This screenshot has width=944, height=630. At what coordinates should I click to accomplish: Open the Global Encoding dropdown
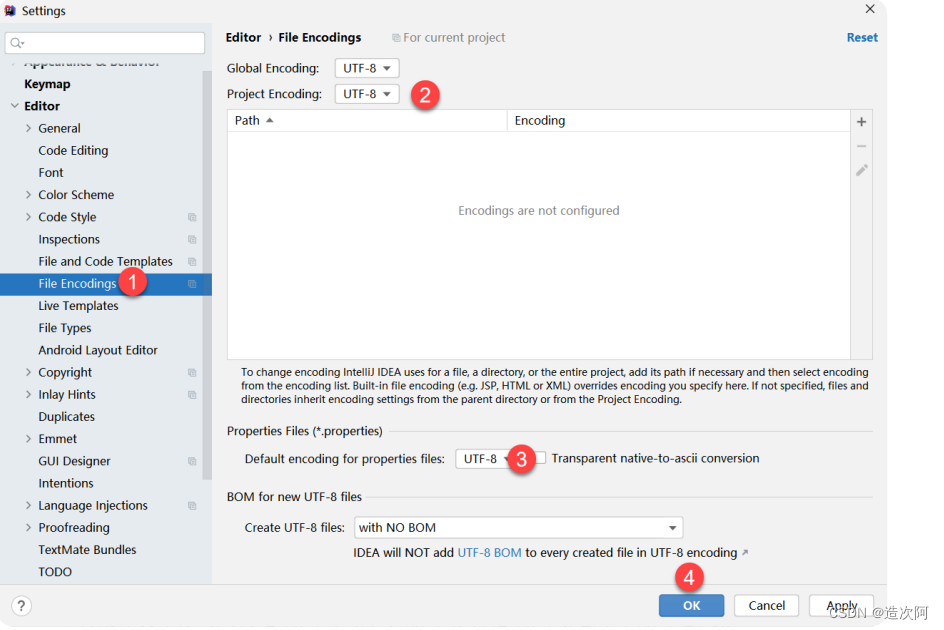point(366,68)
